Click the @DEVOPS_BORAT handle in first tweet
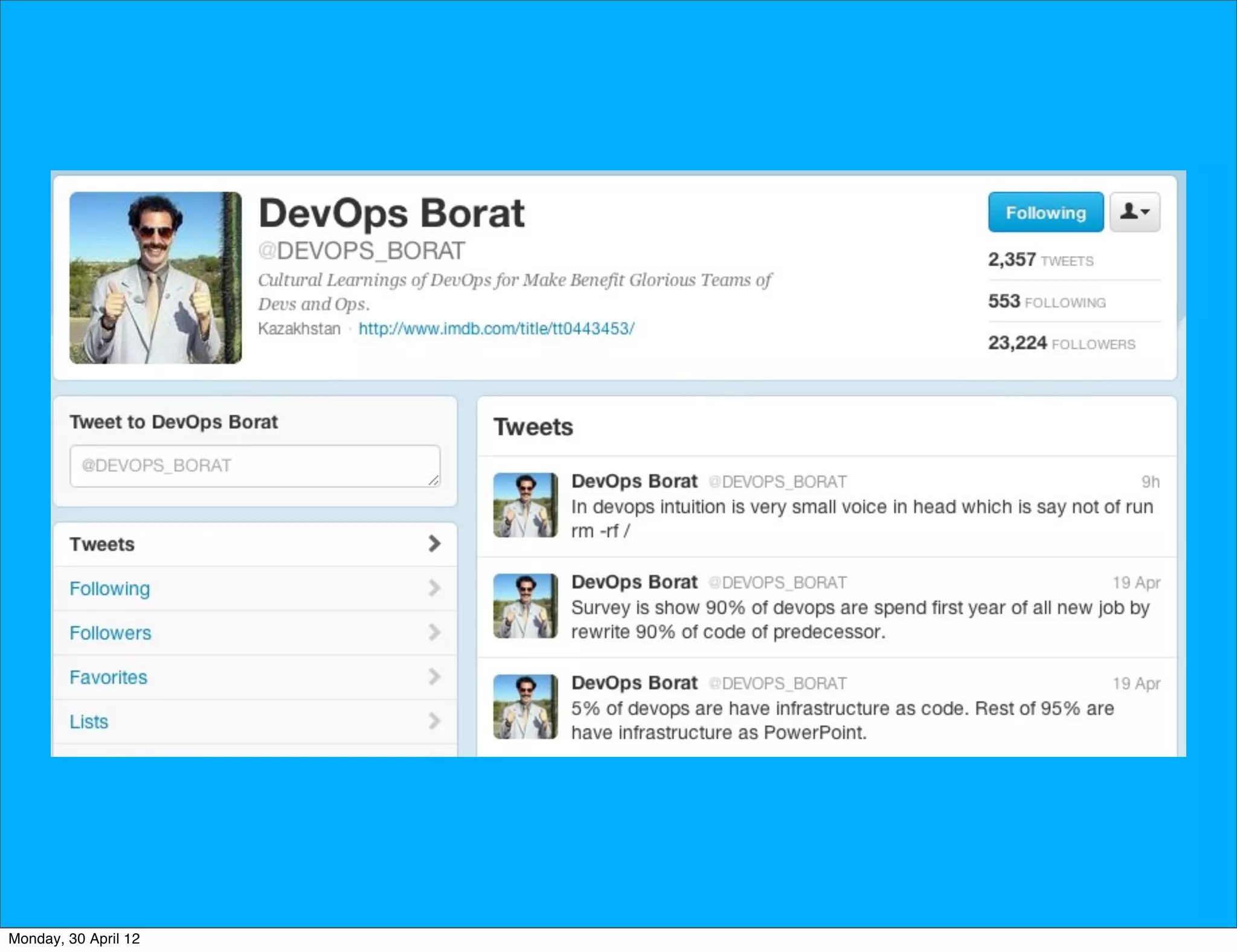The width and height of the screenshot is (1237, 952). (777, 482)
